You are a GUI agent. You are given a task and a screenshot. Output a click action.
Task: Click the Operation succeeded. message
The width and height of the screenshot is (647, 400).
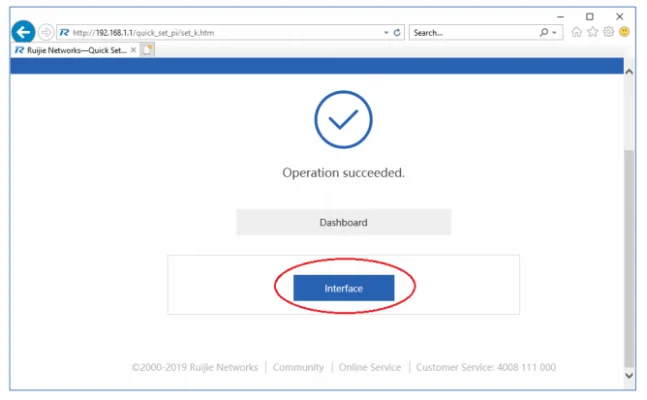click(x=343, y=173)
